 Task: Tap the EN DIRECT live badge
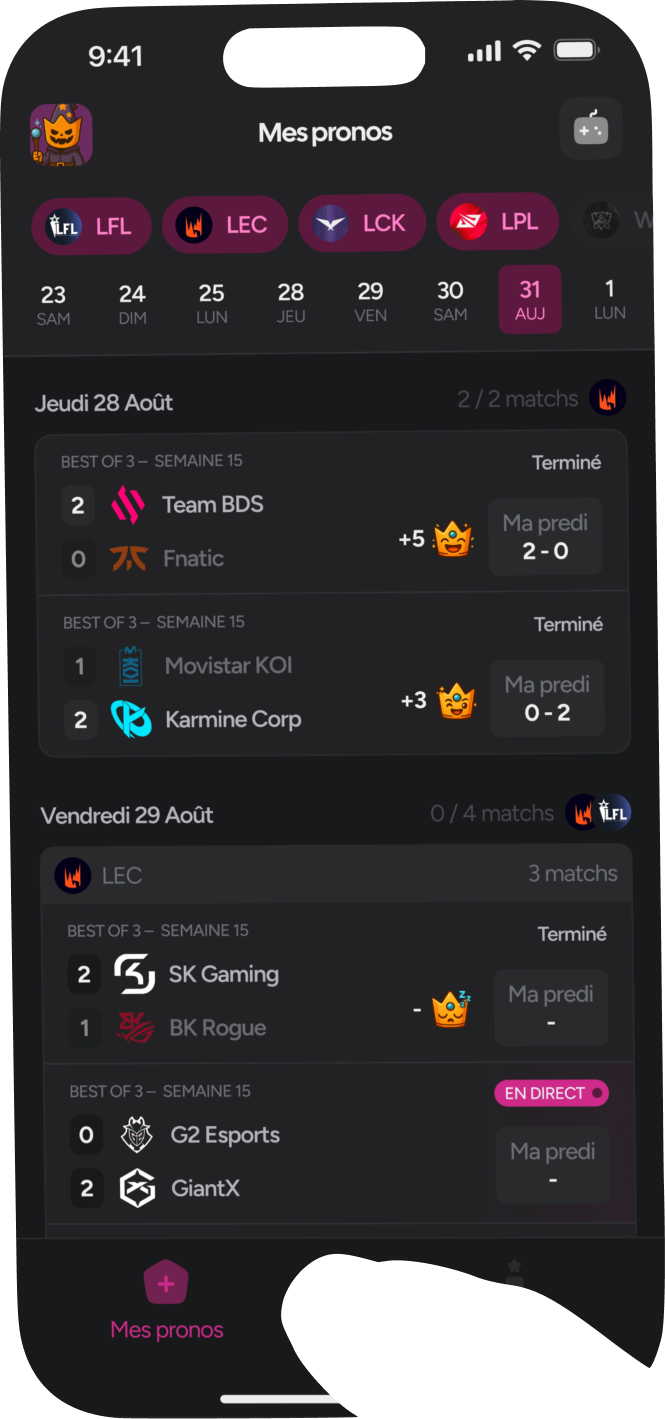tap(551, 1093)
